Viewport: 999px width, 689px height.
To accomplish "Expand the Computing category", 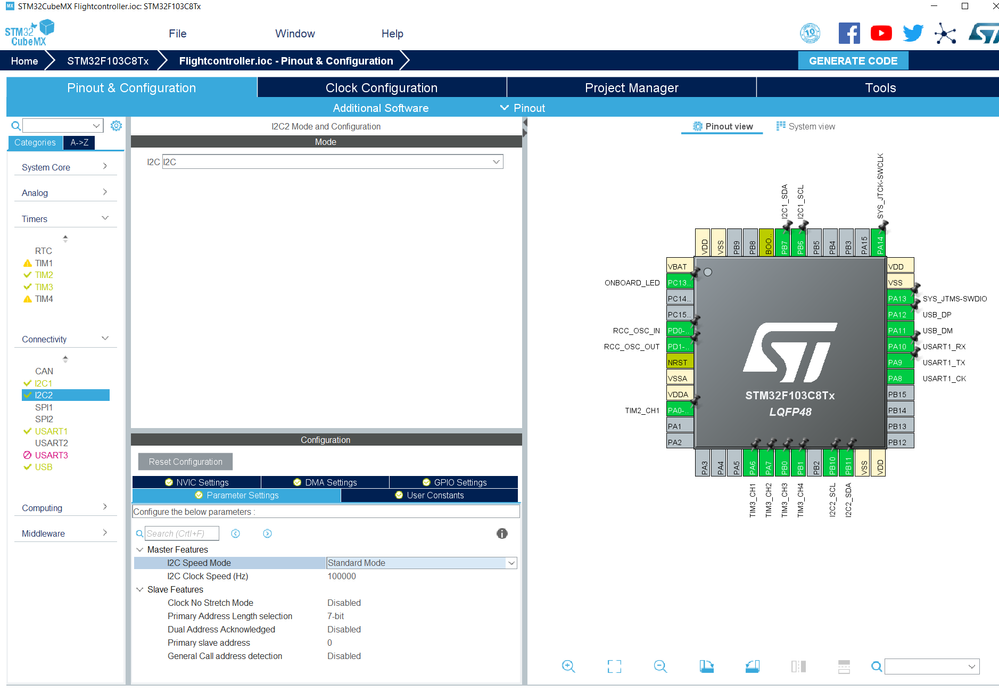I will click(64, 508).
